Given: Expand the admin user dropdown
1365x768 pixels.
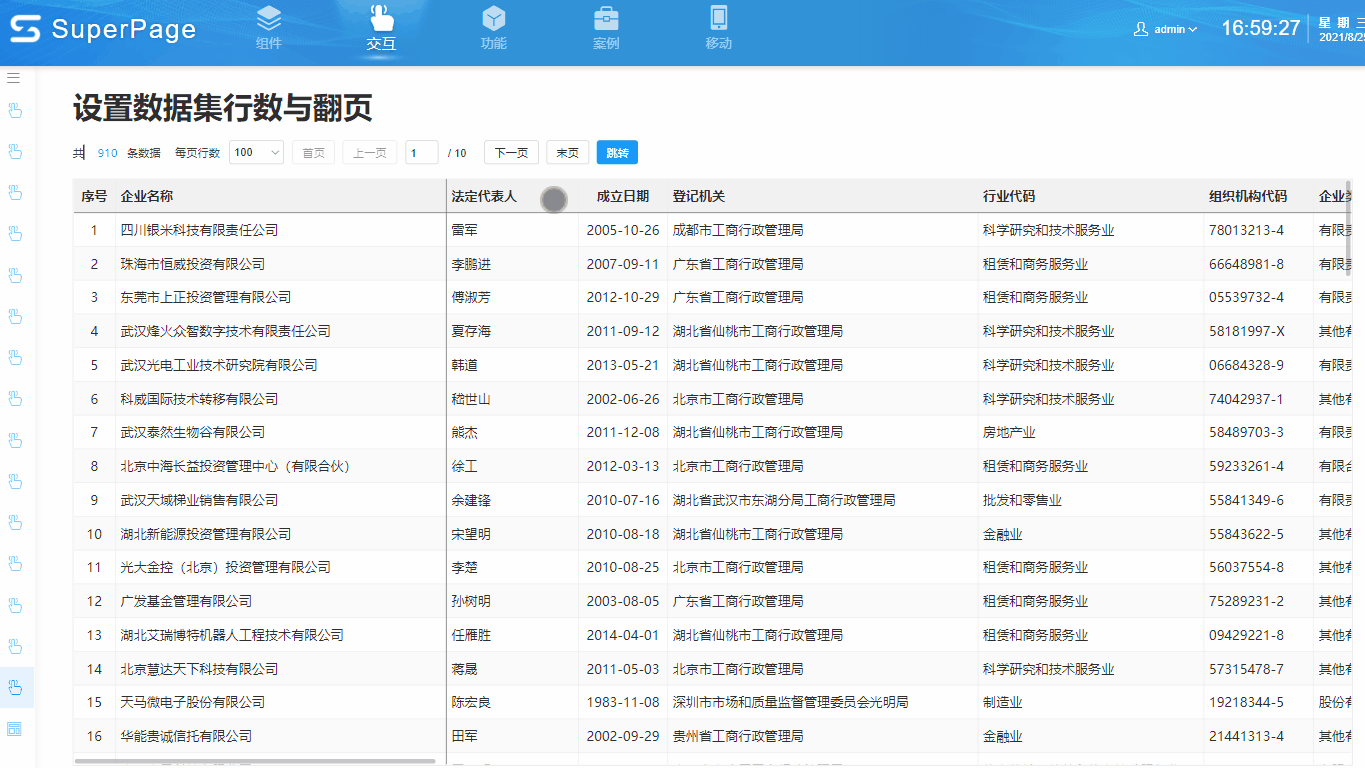Looking at the screenshot, I should (1165, 29).
